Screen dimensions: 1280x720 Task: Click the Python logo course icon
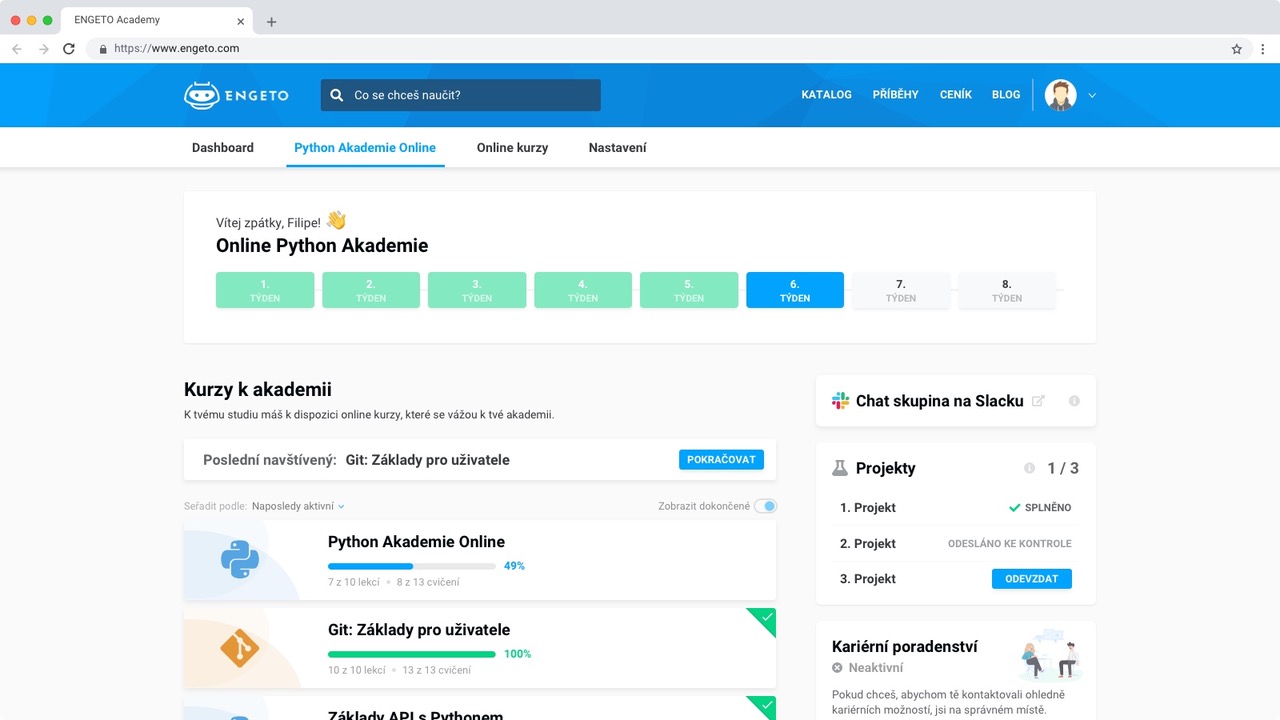coord(240,560)
